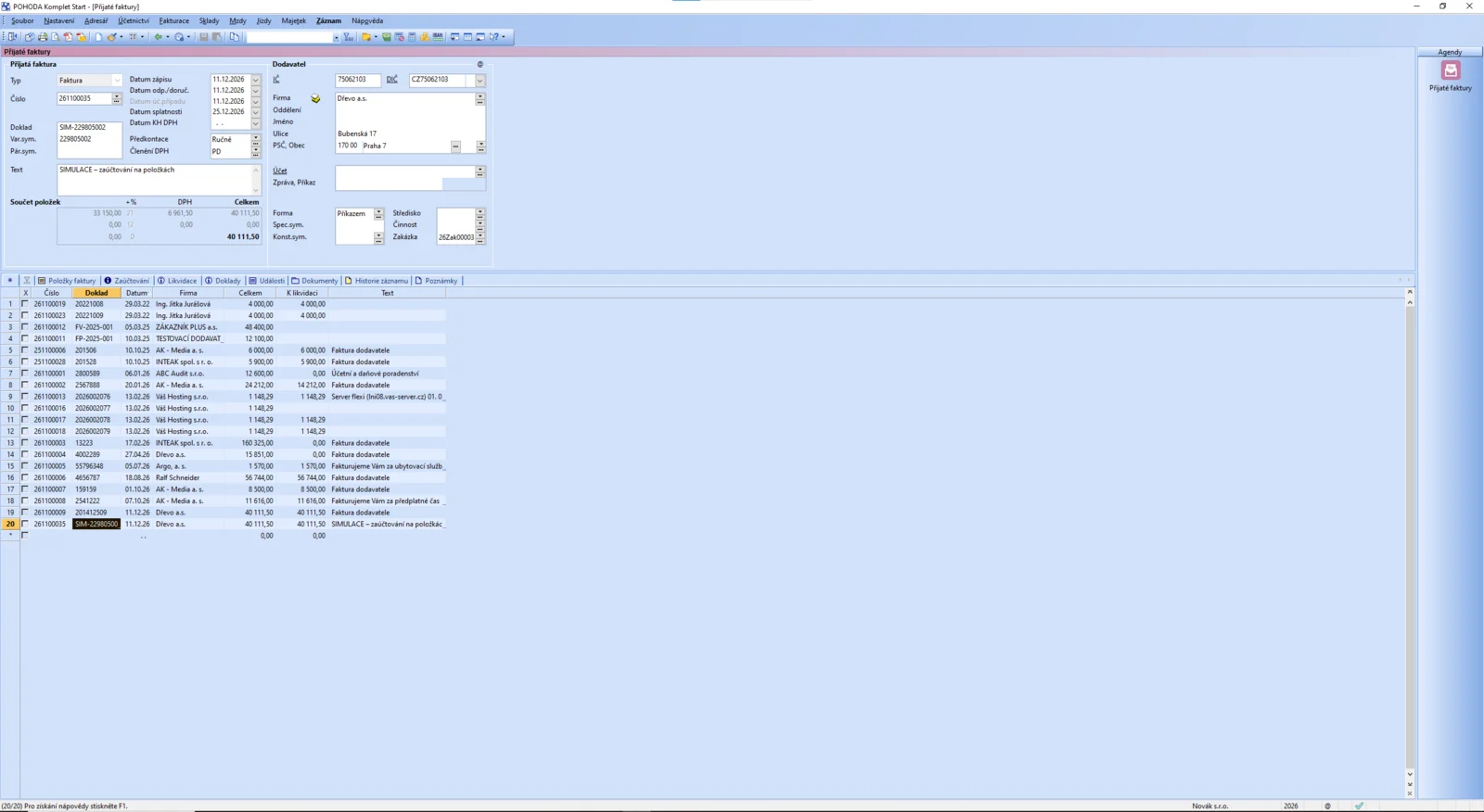1484x812 pixels.
Task: Click the DIČ label link
Action: click(391, 80)
